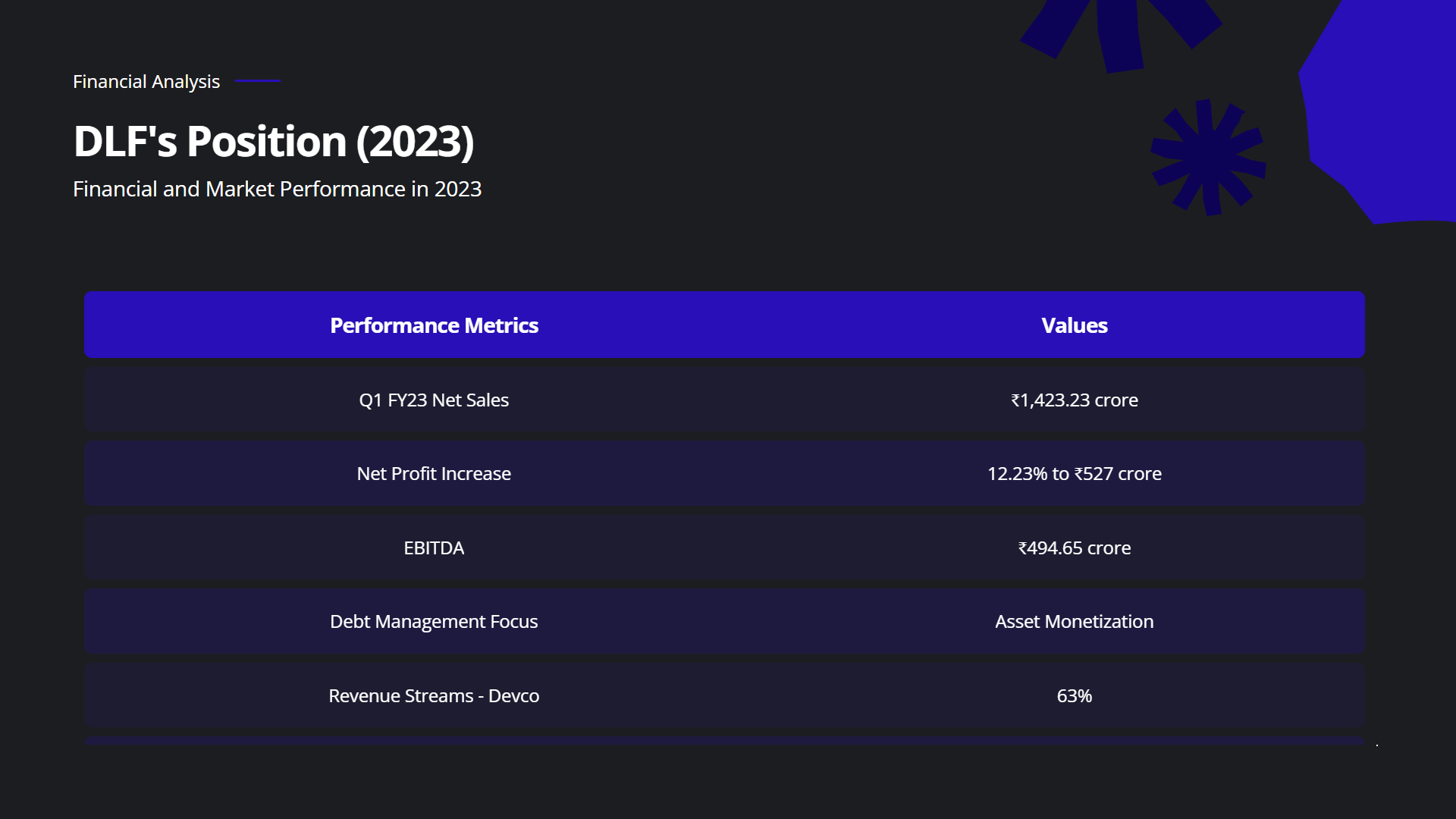This screenshot has width=1456, height=819.
Task: Click the Financial and Market Performance subtitle
Action: click(x=277, y=189)
